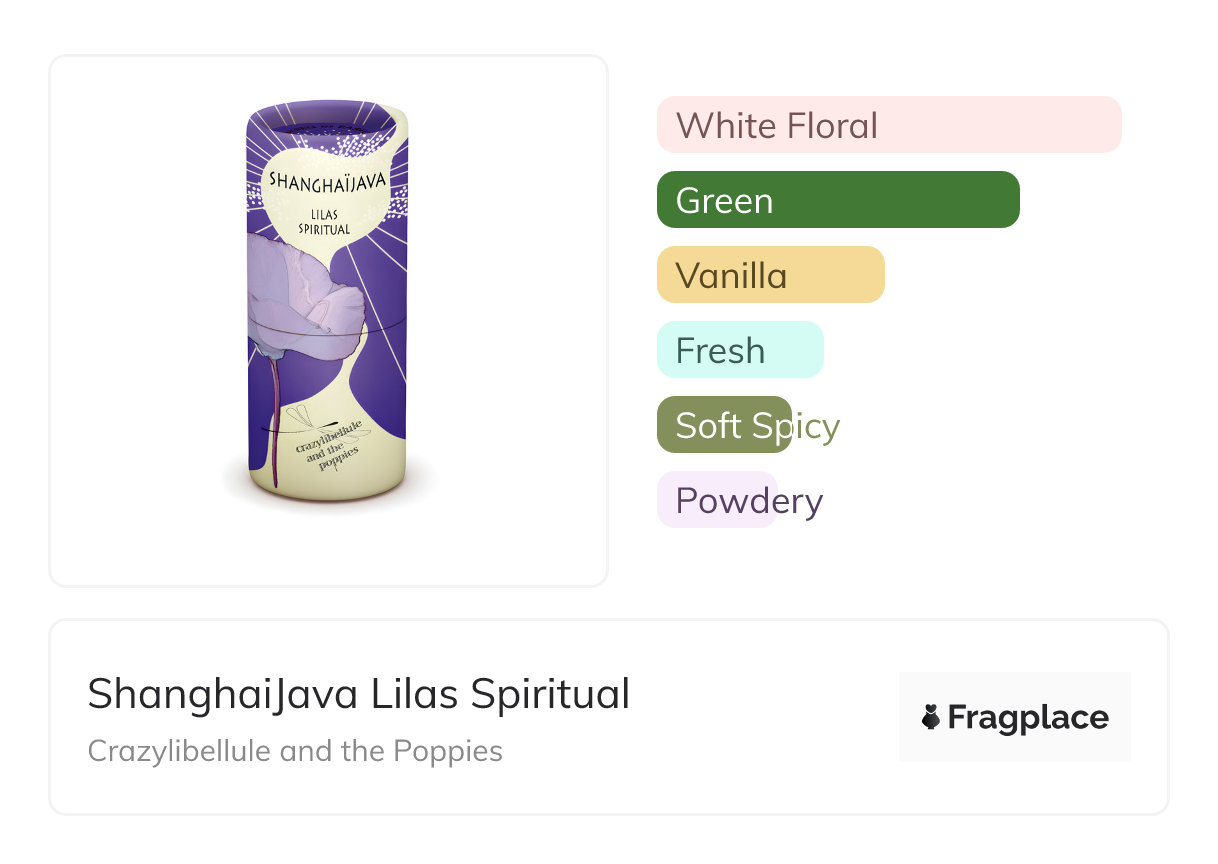Click the Fragplace wordmark text
Image resolution: width=1218 pixels, height=864 pixels.
pyautogui.click(x=1028, y=717)
